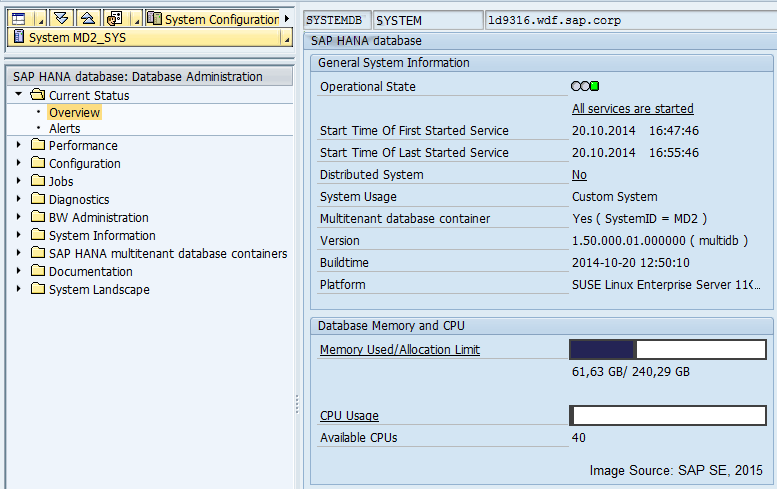Select the Overview tree item
The image size is (777, 489).
click(x=74, y=113)
